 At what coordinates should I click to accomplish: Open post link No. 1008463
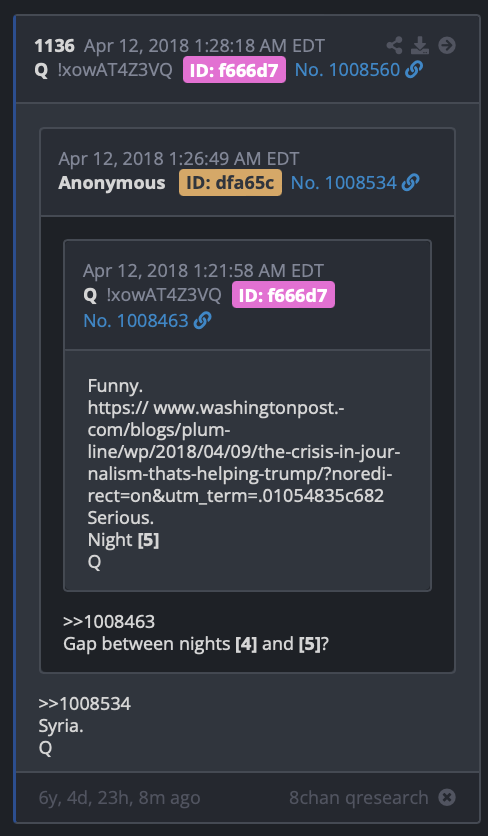click(x=136, y=320)
